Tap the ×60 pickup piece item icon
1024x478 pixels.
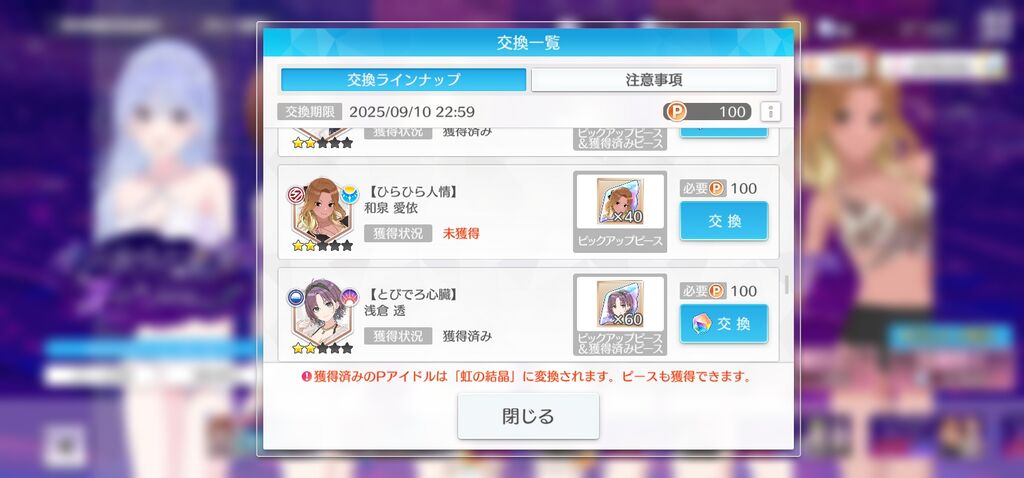pos(620,303)
